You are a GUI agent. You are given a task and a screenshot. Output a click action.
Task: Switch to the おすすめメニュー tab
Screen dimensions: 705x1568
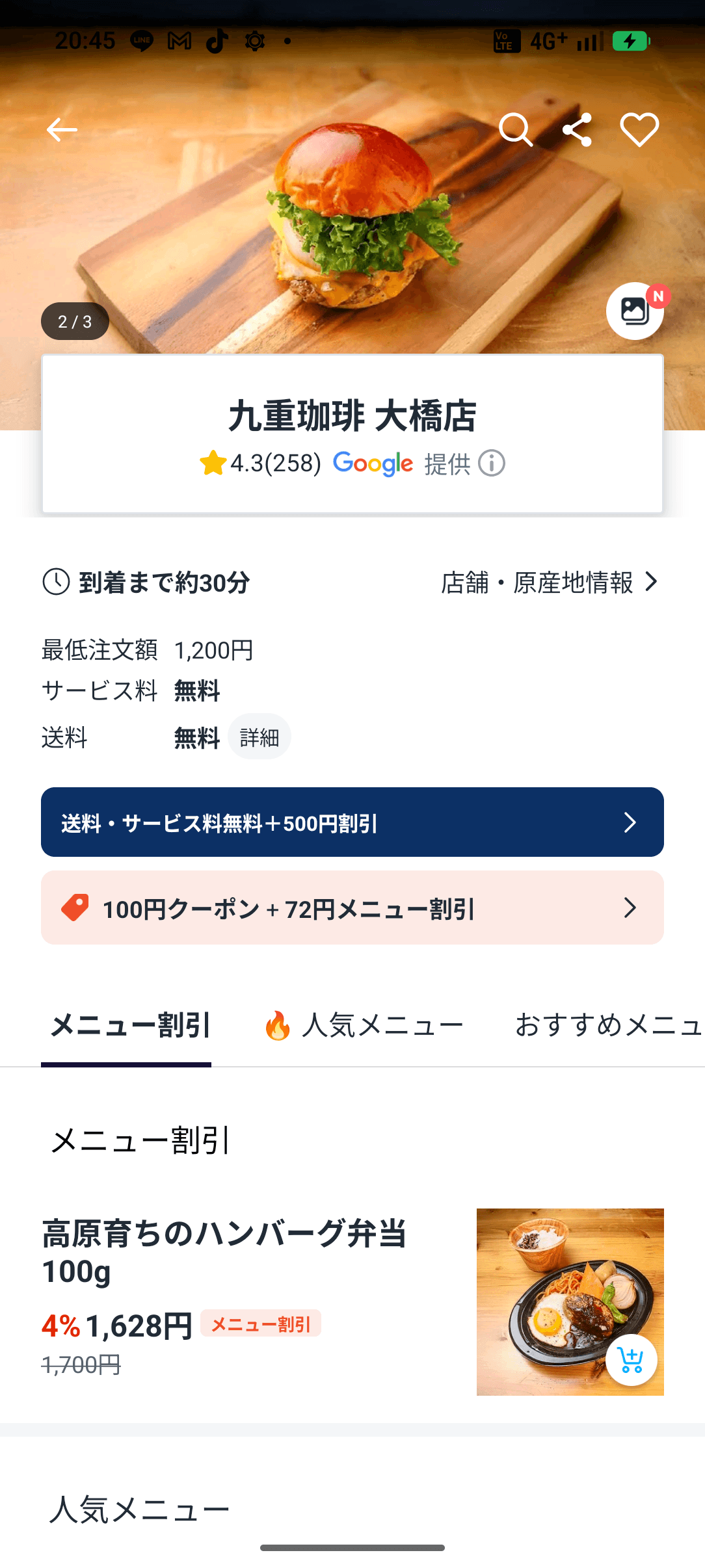tap(607, 1026)
